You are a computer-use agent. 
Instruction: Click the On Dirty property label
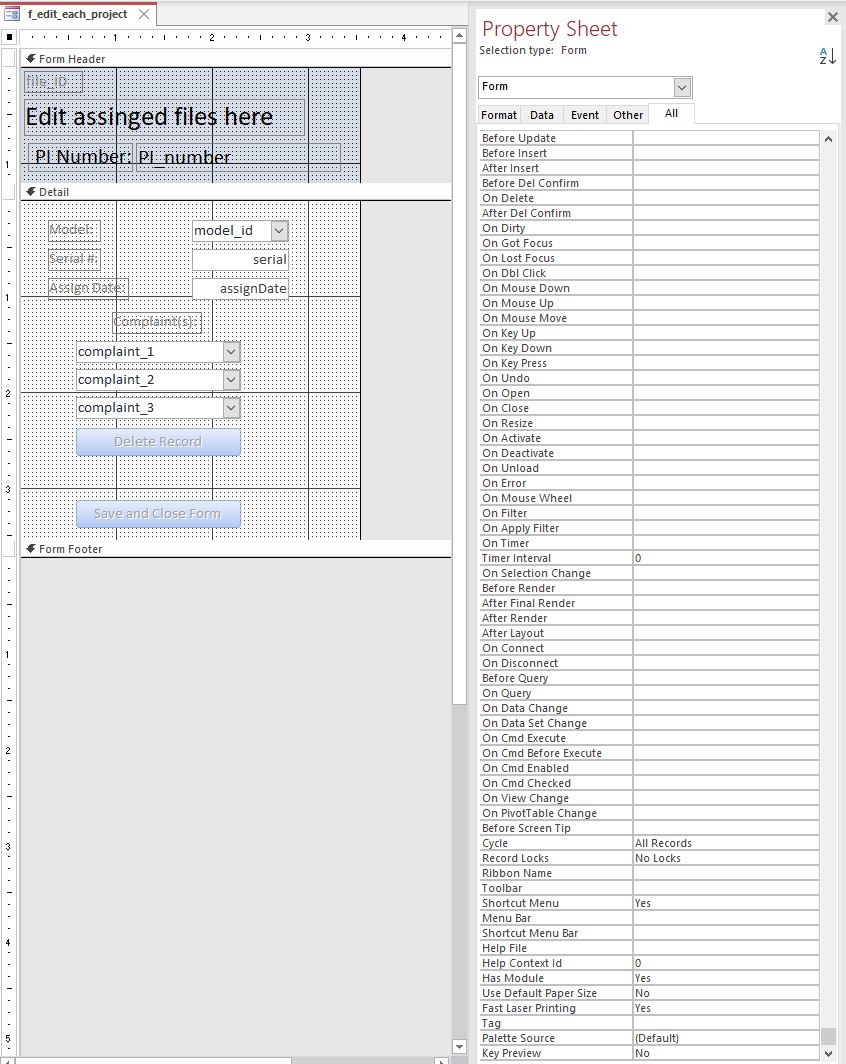tap(503, 229)
